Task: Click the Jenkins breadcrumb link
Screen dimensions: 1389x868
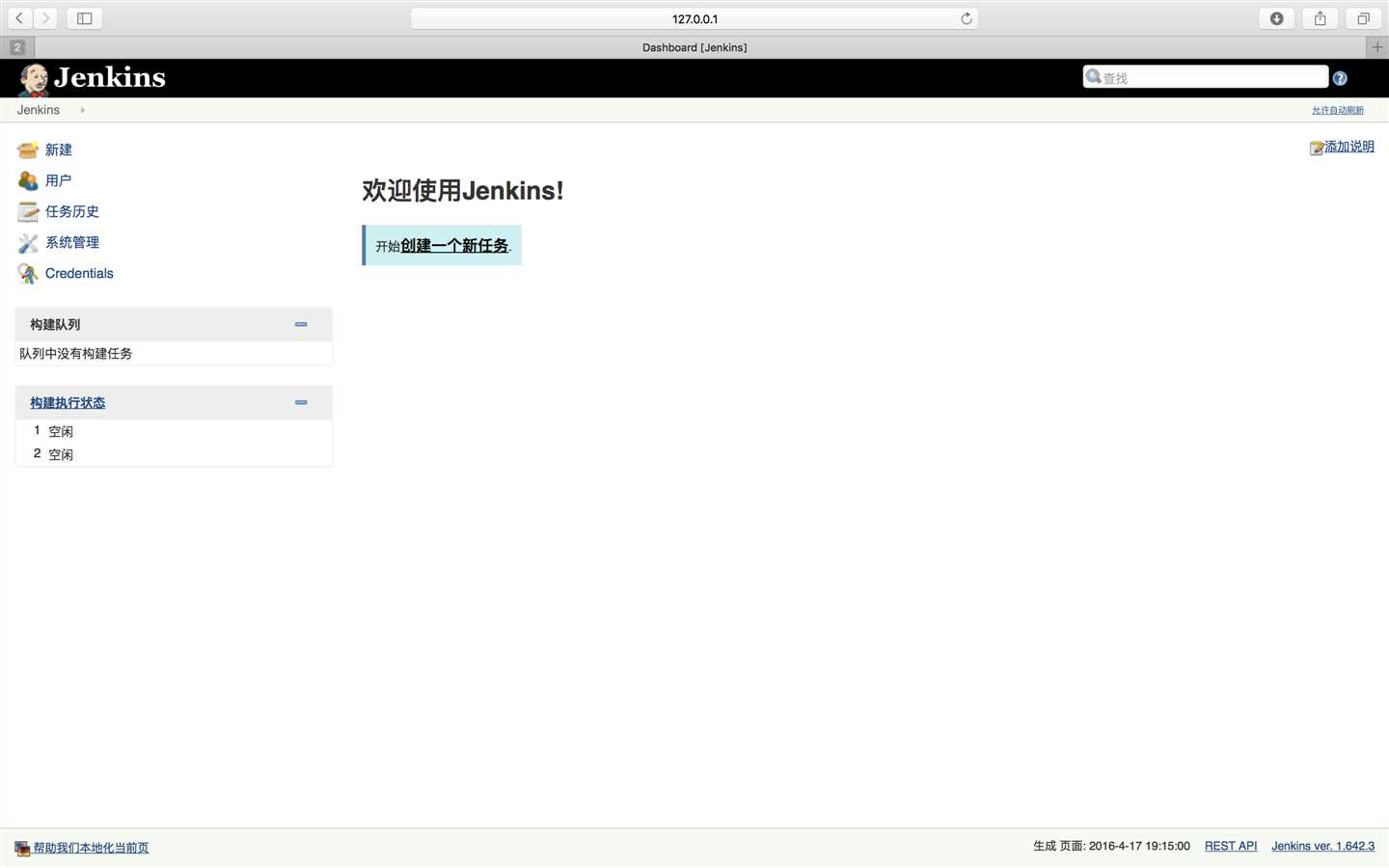Action: pyautogui.click(x=38, y=110)
